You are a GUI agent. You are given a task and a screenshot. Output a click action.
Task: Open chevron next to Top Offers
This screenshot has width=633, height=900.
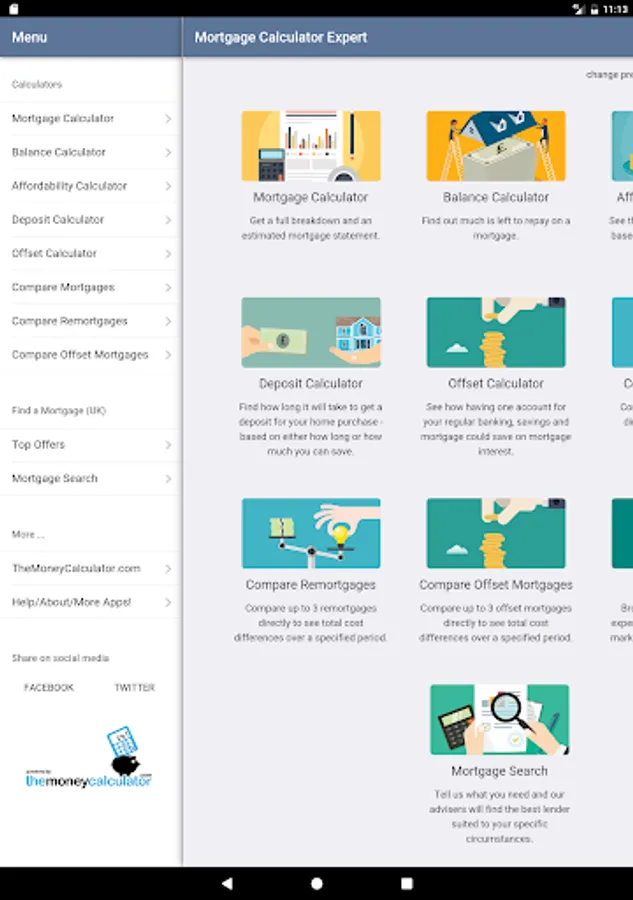(x=168, y=445)
